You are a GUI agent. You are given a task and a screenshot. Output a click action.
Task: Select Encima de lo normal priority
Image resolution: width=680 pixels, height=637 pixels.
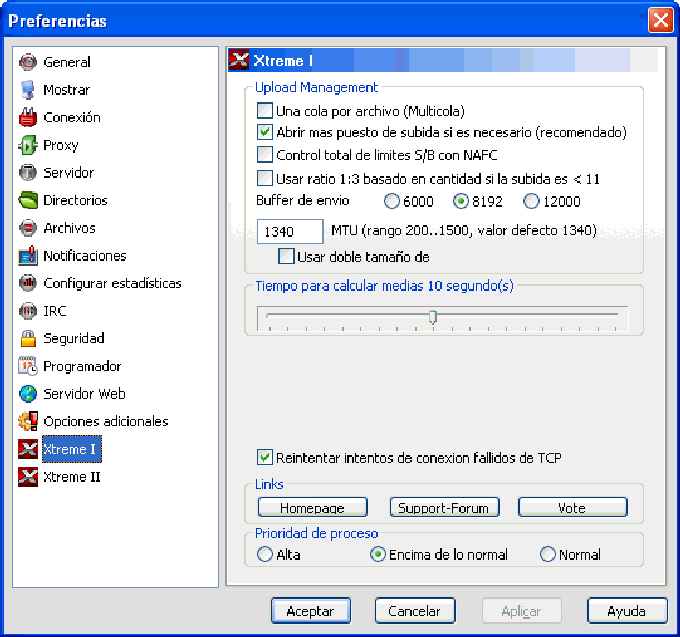pyautogui.click(x=378, y=554)
